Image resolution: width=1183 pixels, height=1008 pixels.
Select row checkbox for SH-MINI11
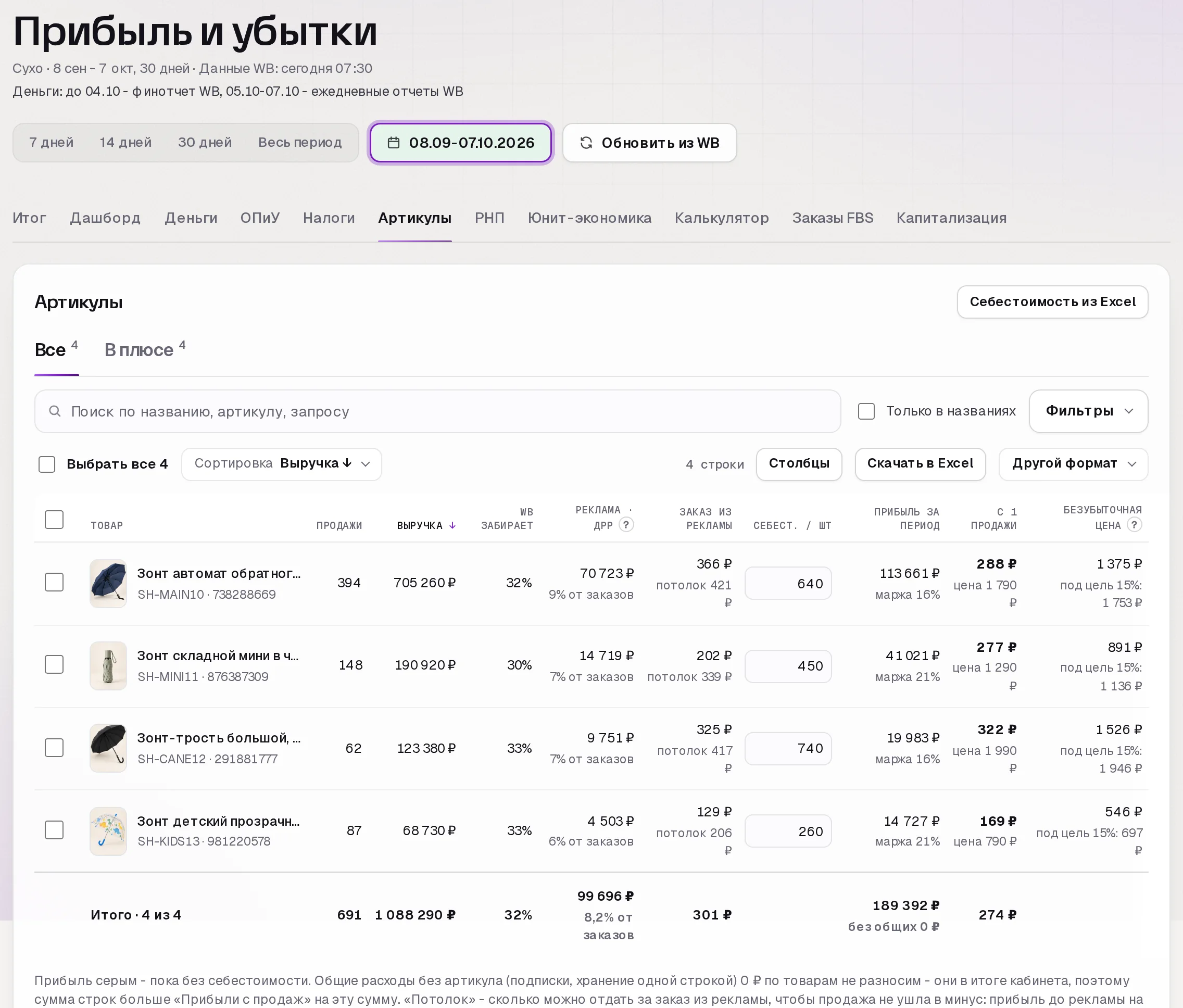click(54, 664)
